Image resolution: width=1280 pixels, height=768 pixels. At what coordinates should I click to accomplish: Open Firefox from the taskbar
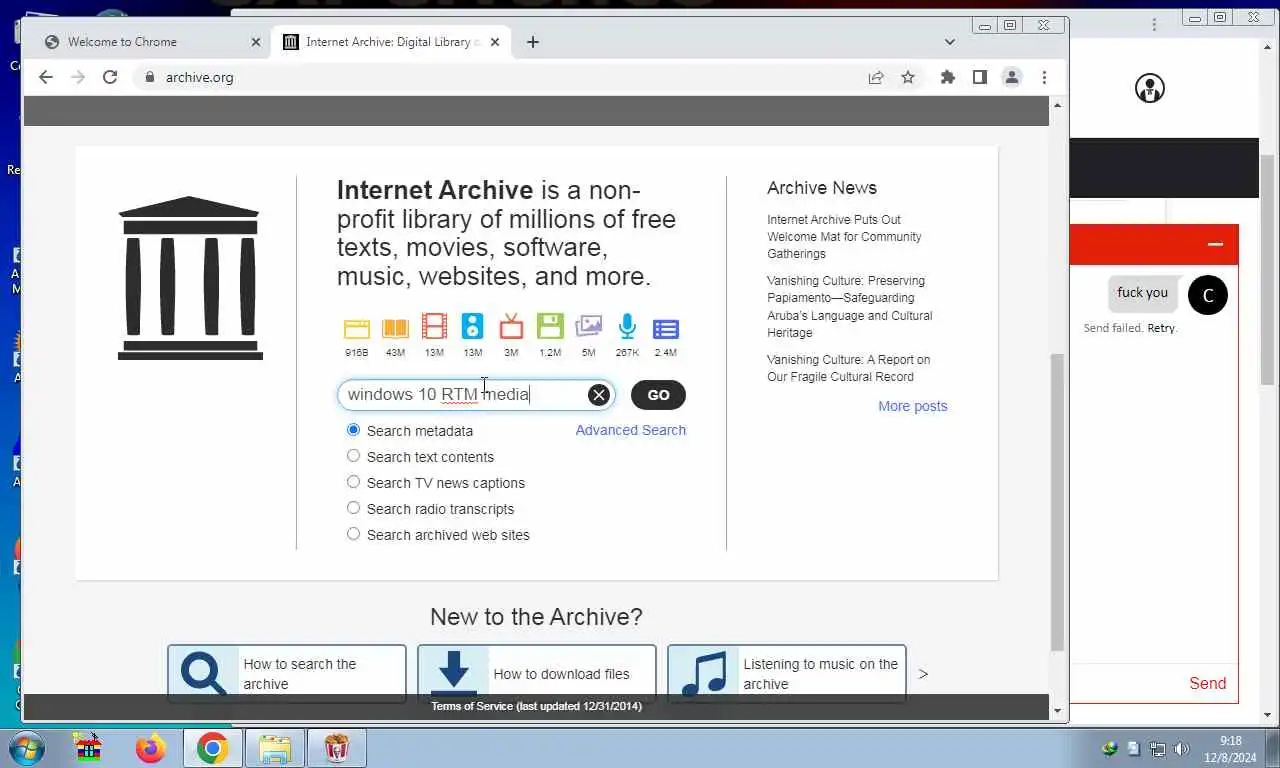coord(150,748)
